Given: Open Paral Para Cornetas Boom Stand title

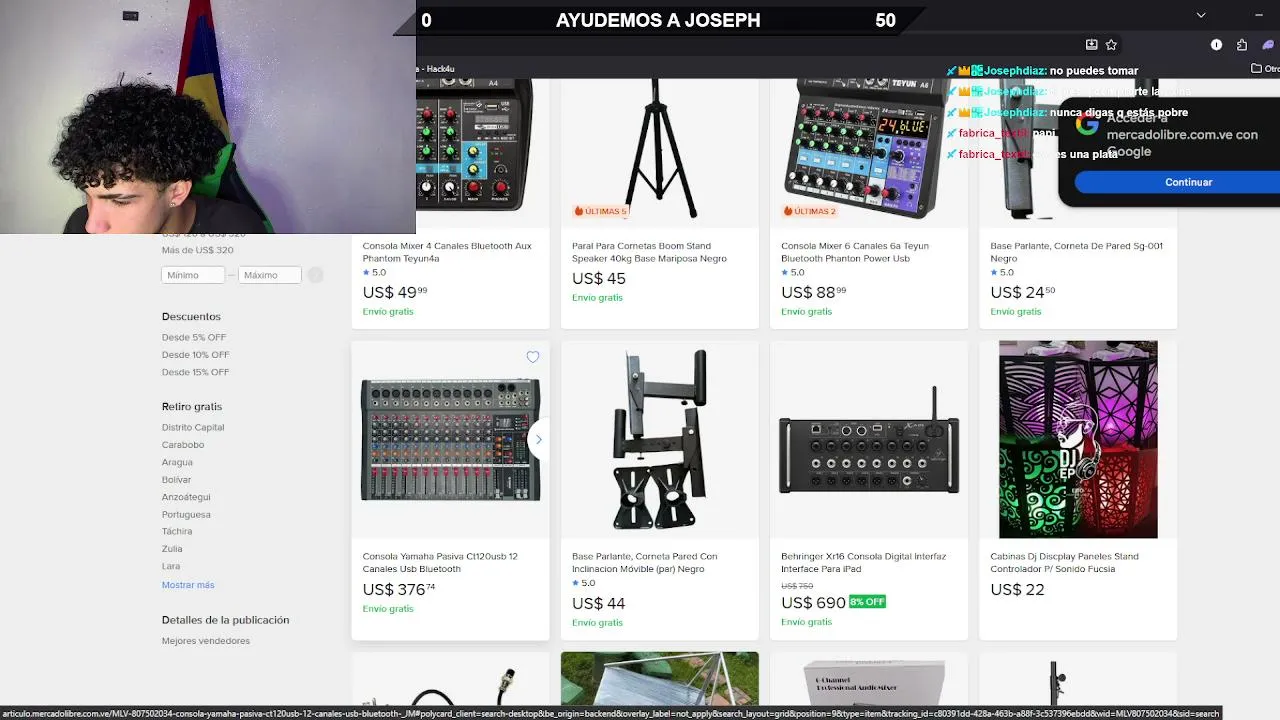Looking at the screenshot, I should coord(649,252).
